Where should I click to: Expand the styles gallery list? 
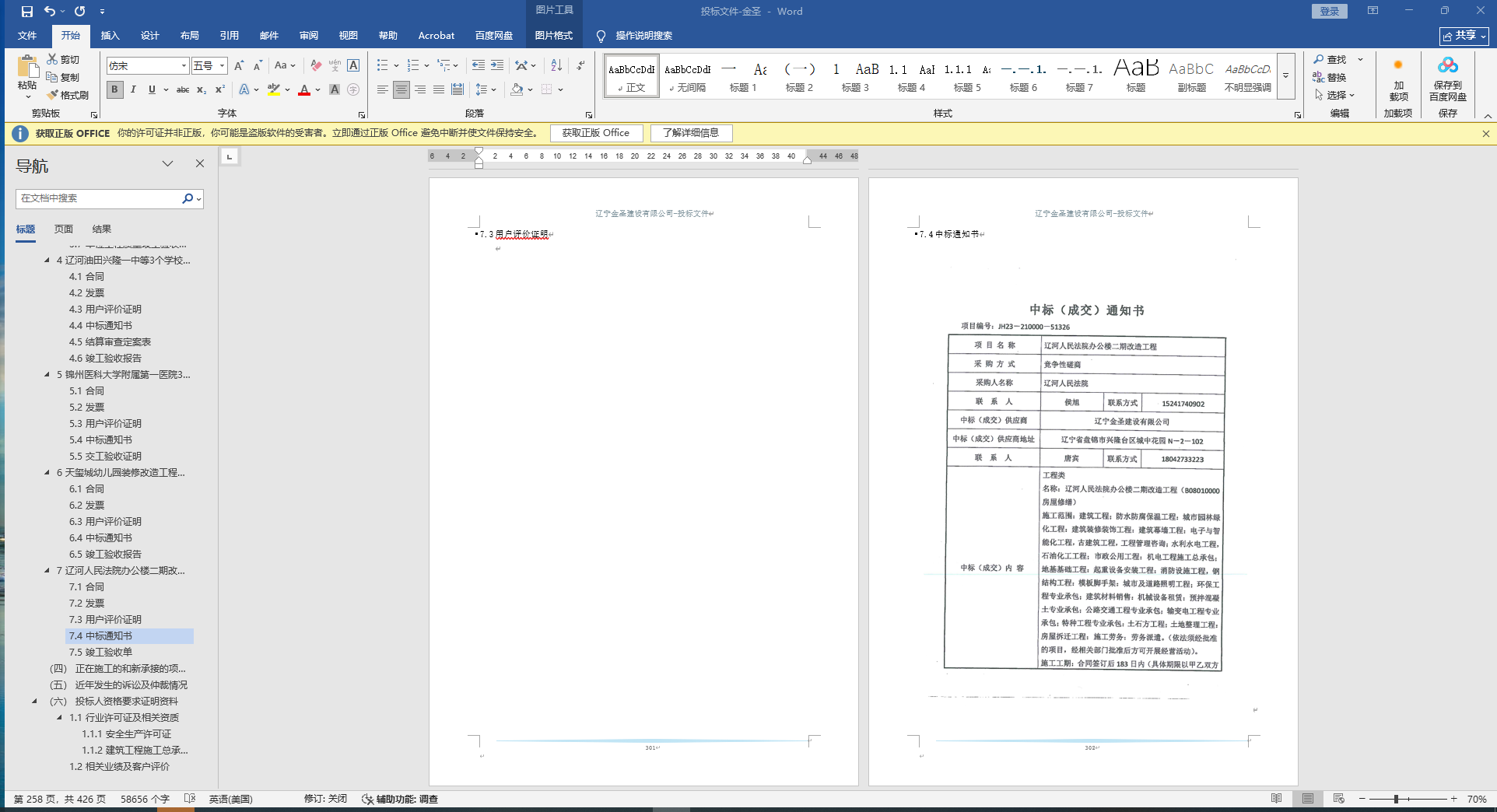[x=1286, y=75]
